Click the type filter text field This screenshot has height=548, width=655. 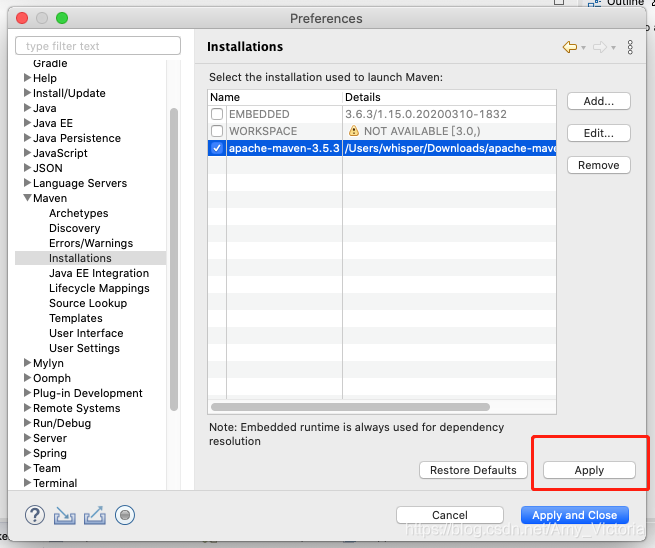coord(98,46)
